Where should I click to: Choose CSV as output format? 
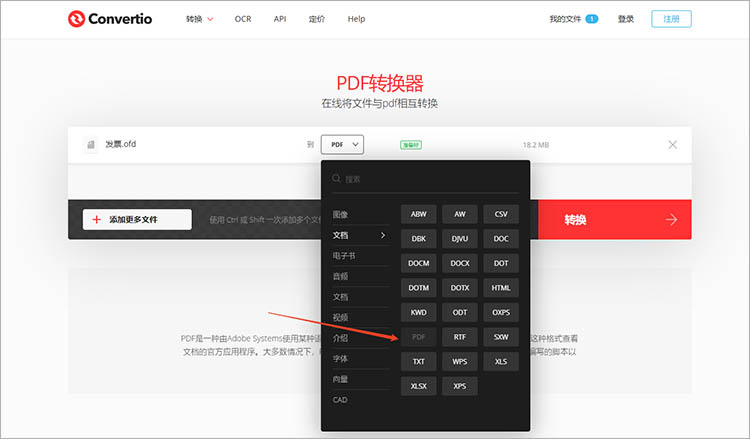(x=501, y=214)
